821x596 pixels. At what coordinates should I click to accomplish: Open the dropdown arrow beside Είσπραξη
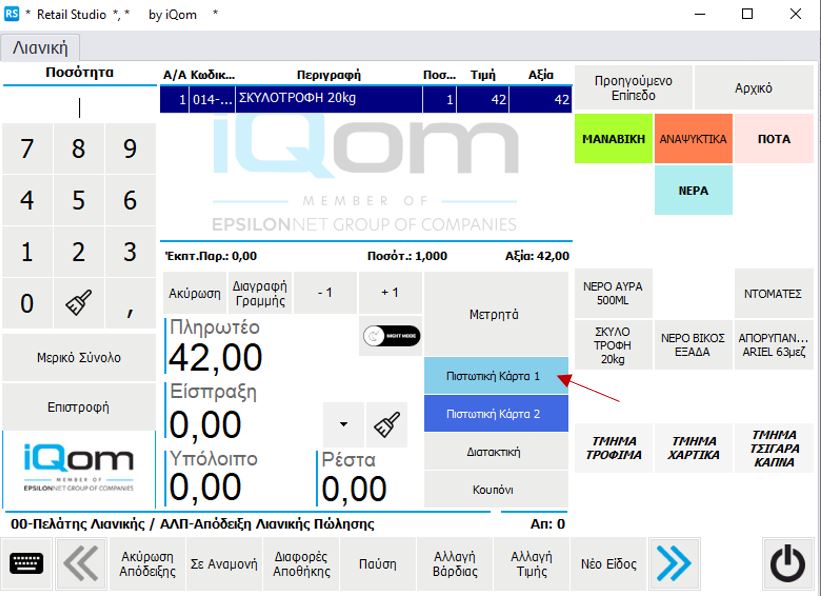click(343, 424)
